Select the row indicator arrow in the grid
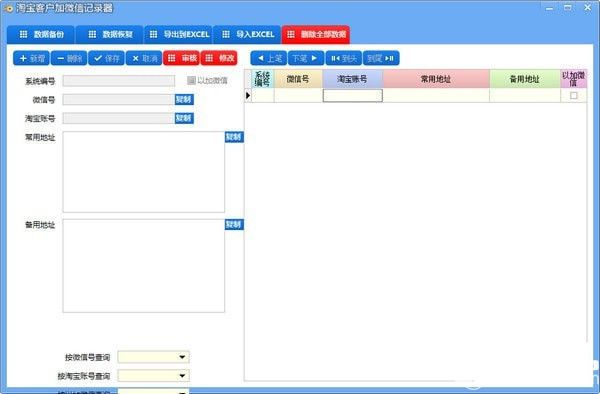This screenshot has width=600, height=394. point(248,95)
